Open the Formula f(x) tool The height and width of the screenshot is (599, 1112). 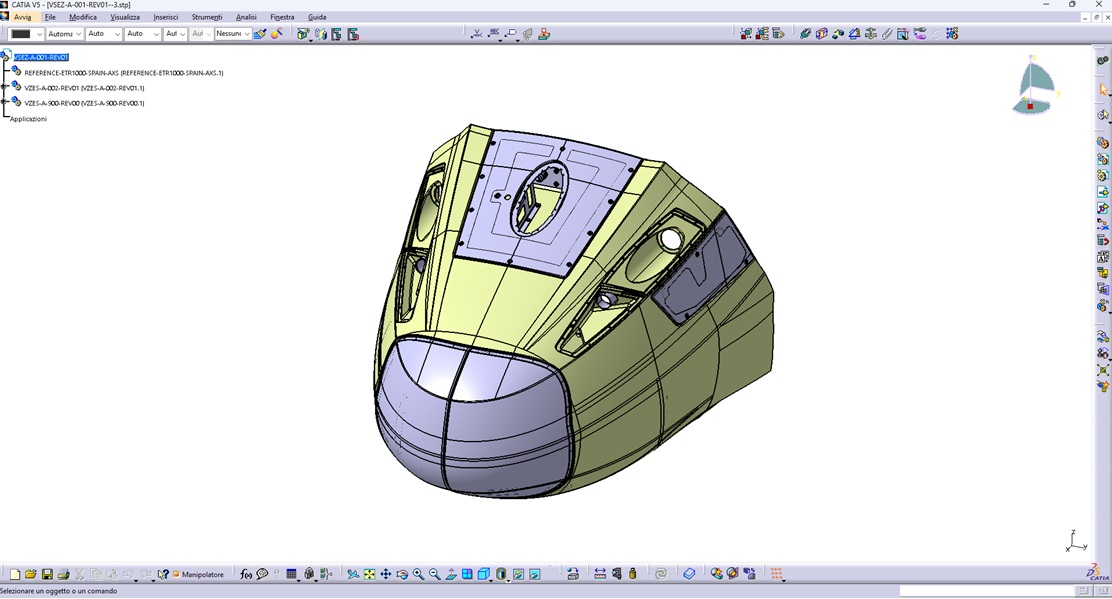pyautogui.click(x=246, y=574)
